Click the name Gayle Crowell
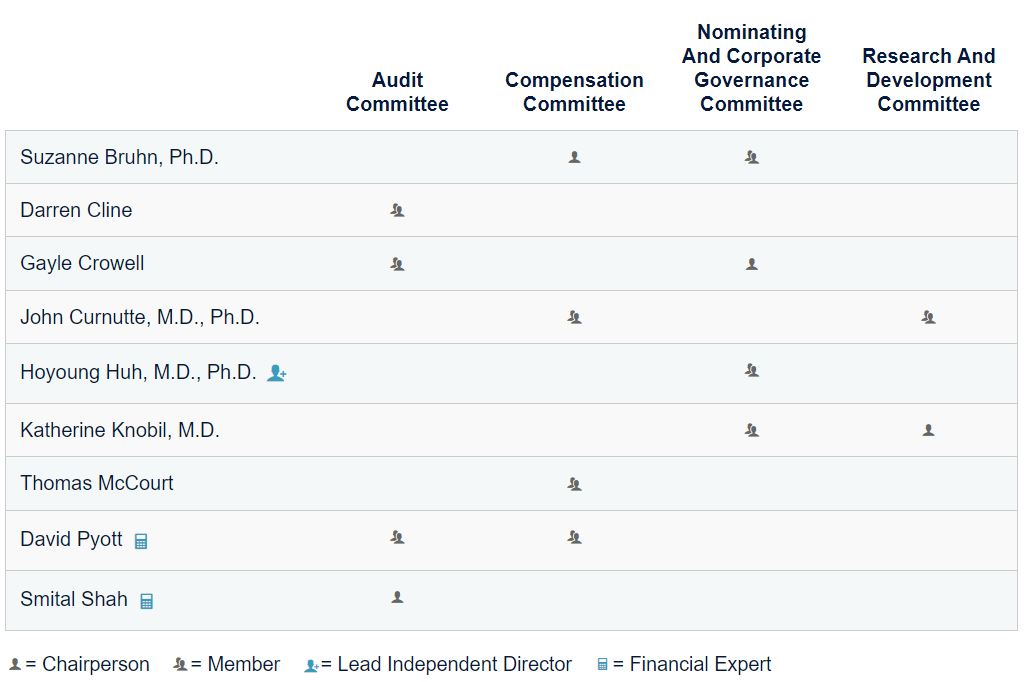 [x=82, y=263]
